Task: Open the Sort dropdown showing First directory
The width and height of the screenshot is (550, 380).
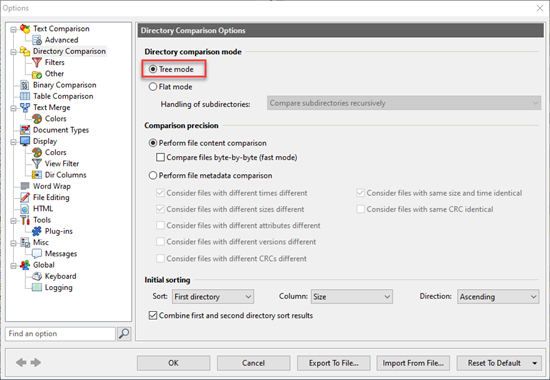Action: (213, 297)
